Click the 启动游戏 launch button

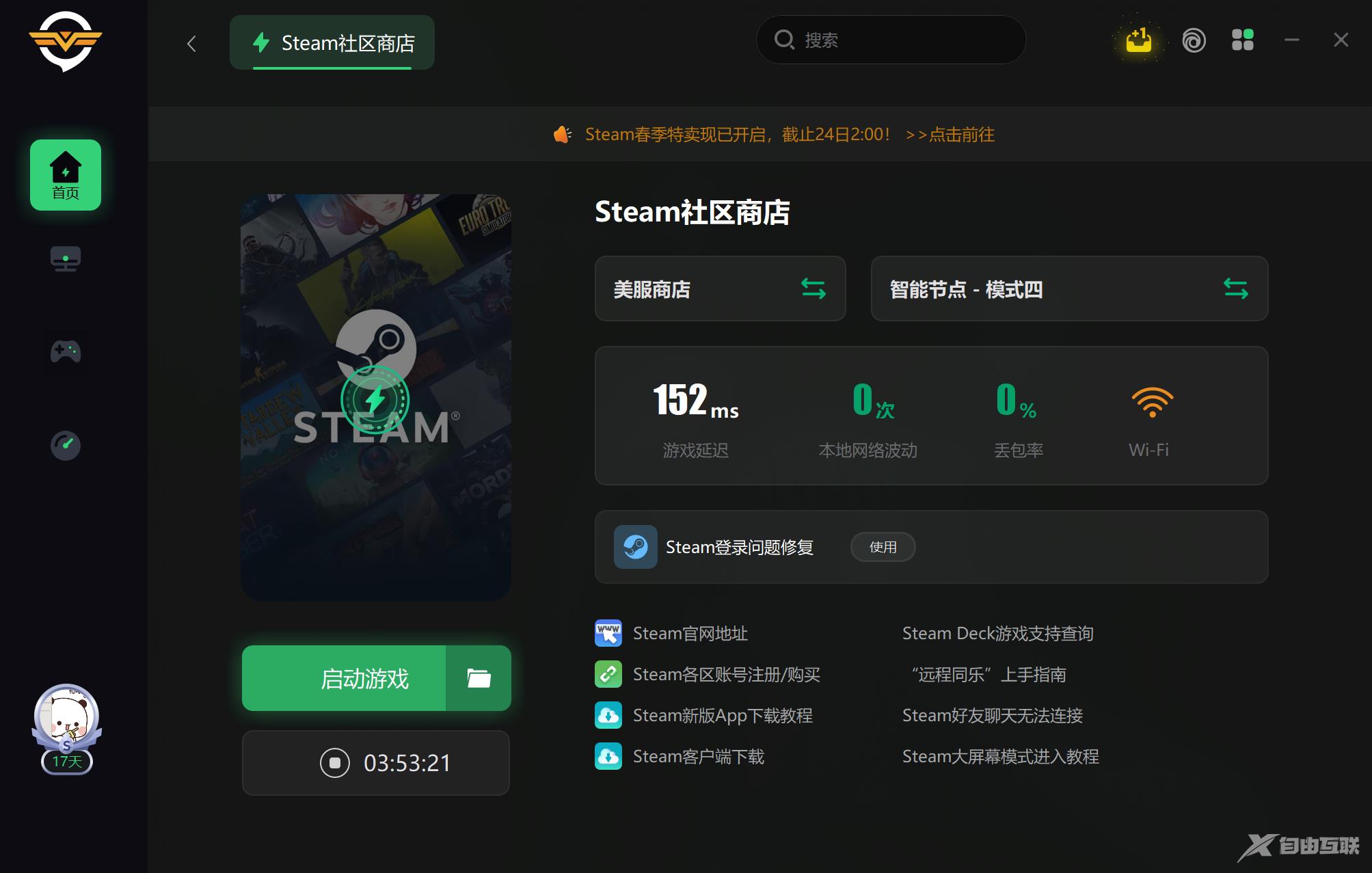click(x=344, y=678)
